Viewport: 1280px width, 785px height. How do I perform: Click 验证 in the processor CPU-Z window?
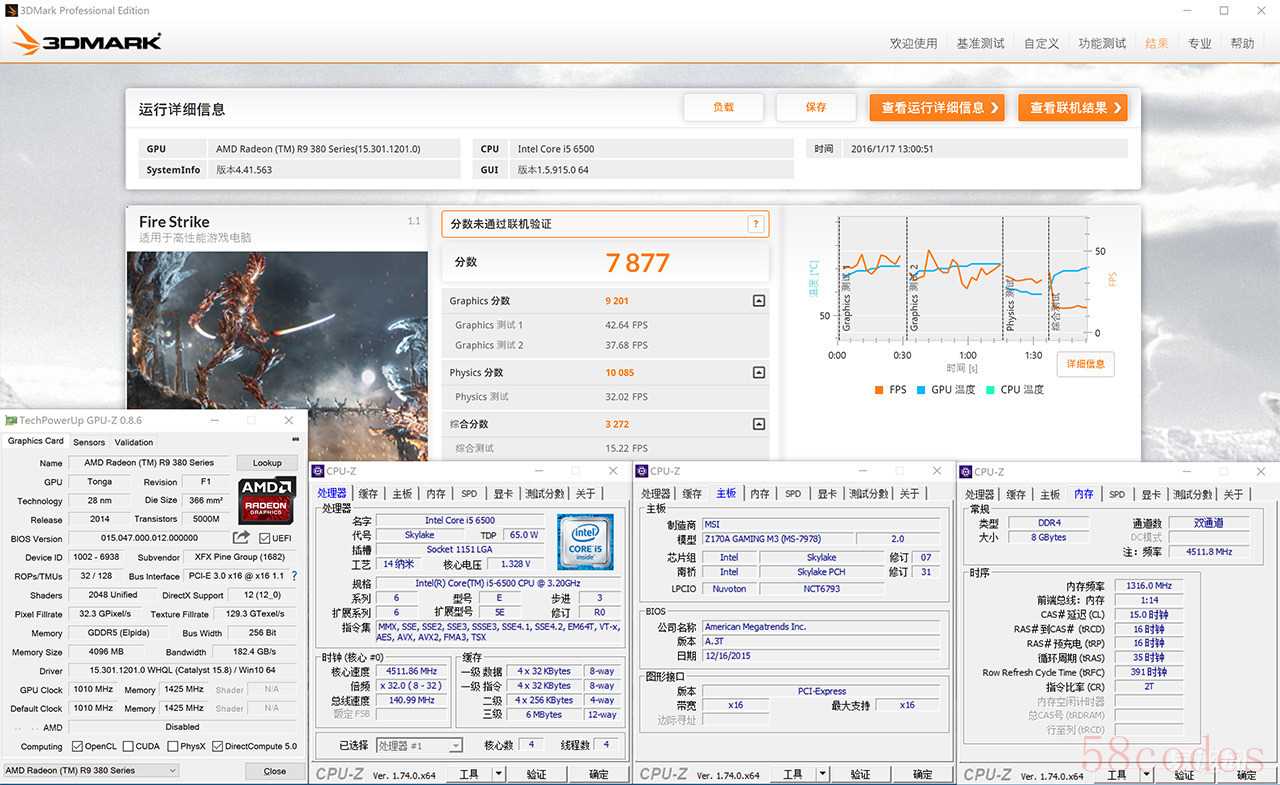click(x=537, y=774)
